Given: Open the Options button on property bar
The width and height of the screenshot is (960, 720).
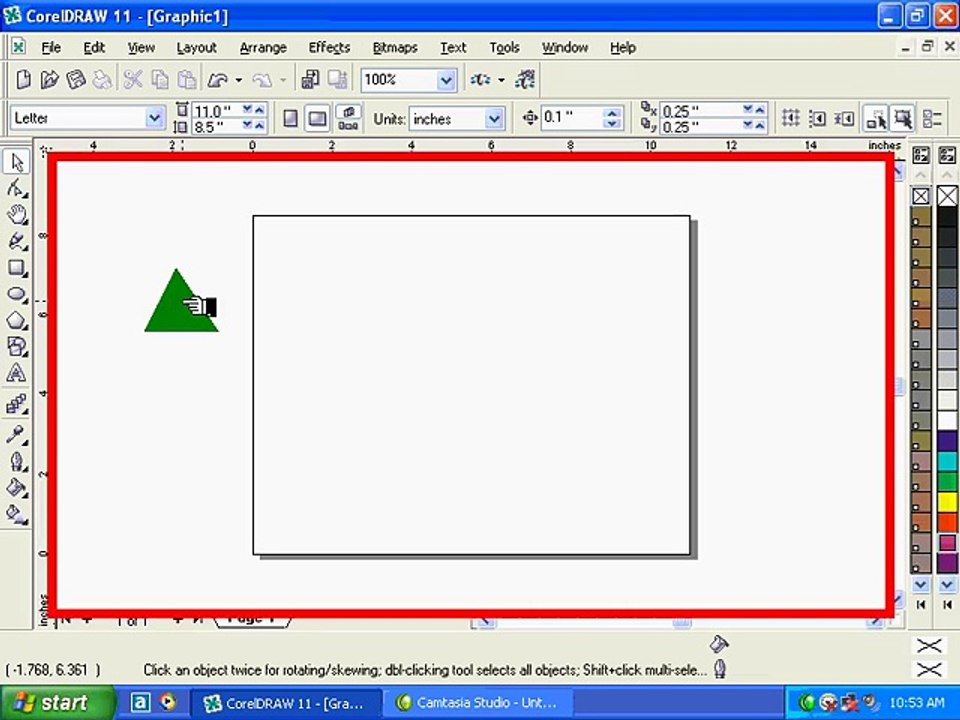Looking at the screenshot, I should coord(932,118).
